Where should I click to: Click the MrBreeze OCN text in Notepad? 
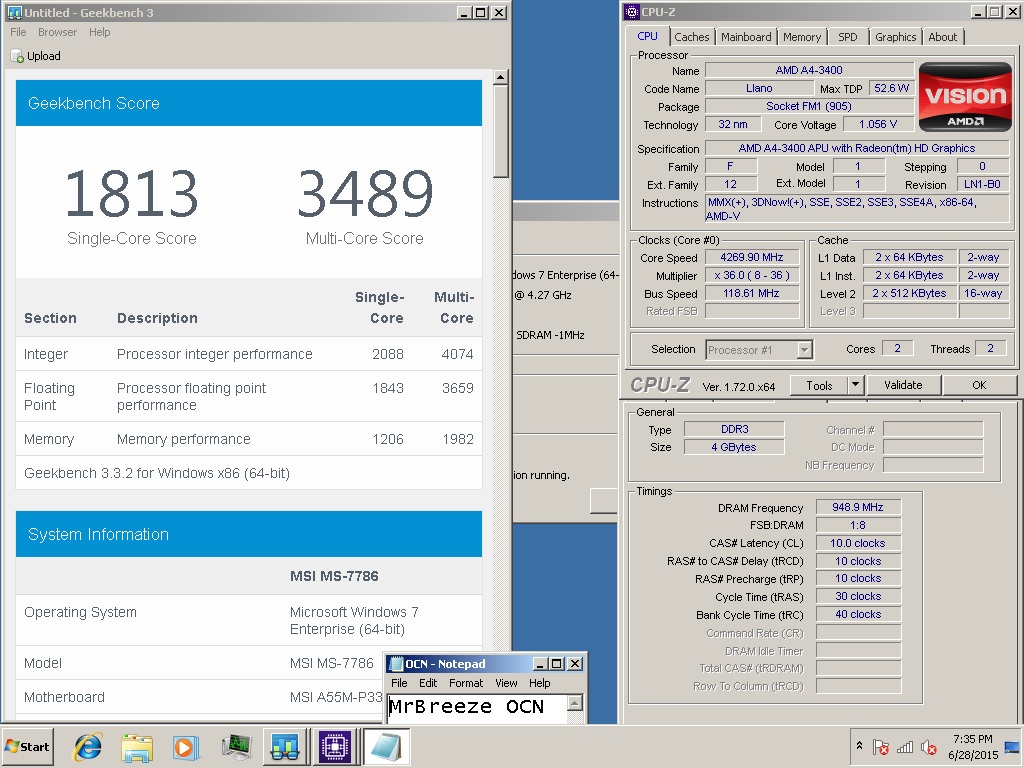pos(466,706)
